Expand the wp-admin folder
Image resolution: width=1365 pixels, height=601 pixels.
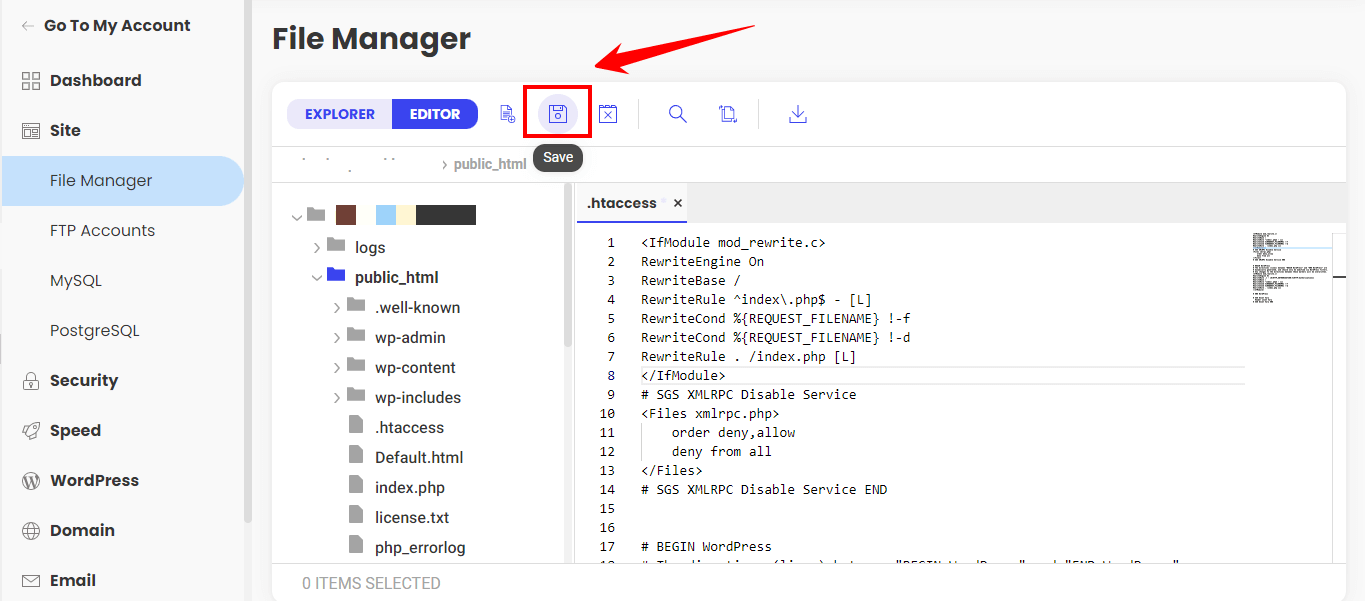pos(337,337)
